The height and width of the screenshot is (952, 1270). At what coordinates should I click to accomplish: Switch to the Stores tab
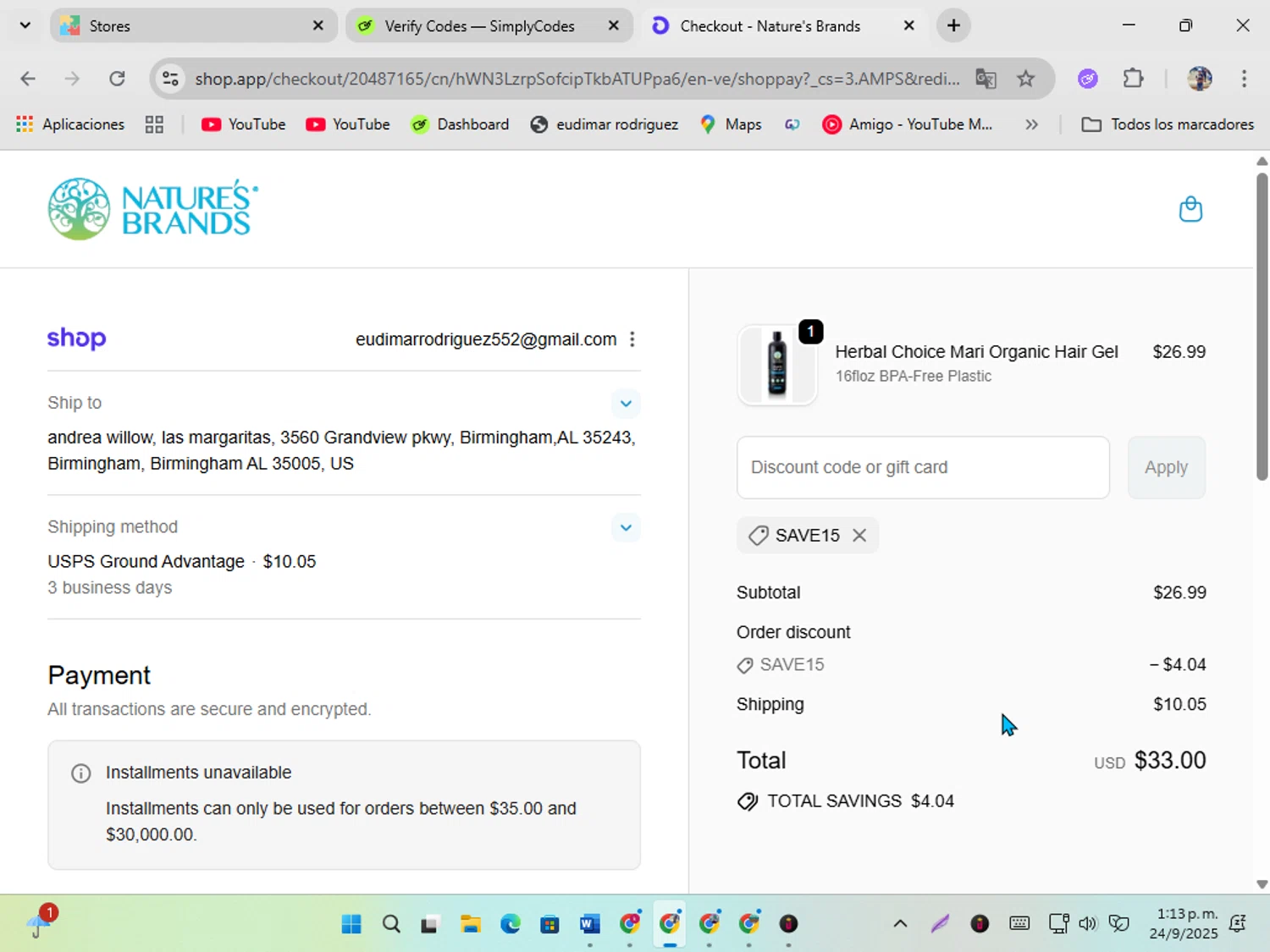click(193, 25)
